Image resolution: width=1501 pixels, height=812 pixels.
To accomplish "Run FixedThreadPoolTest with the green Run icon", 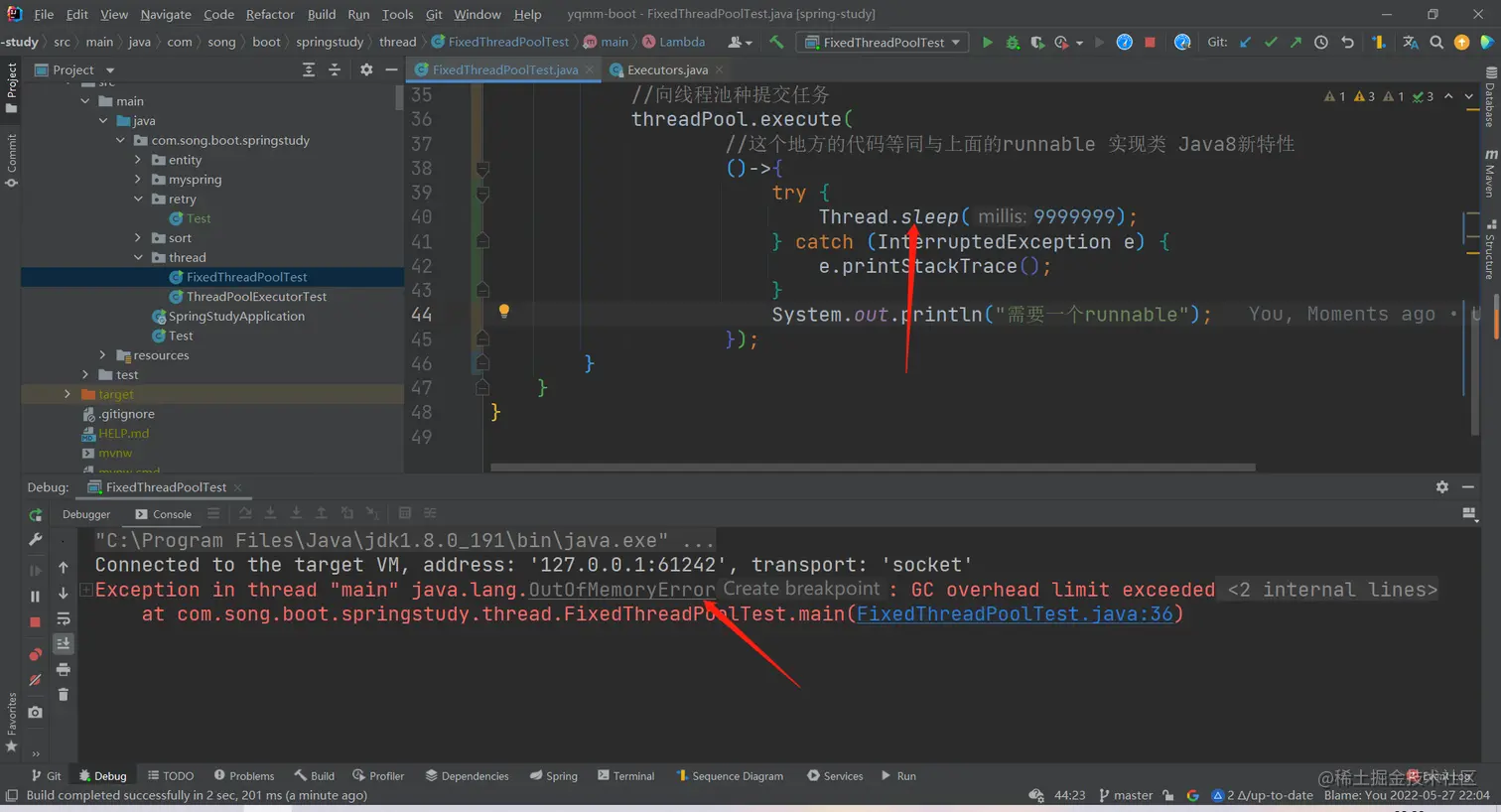I will [987, 43].
